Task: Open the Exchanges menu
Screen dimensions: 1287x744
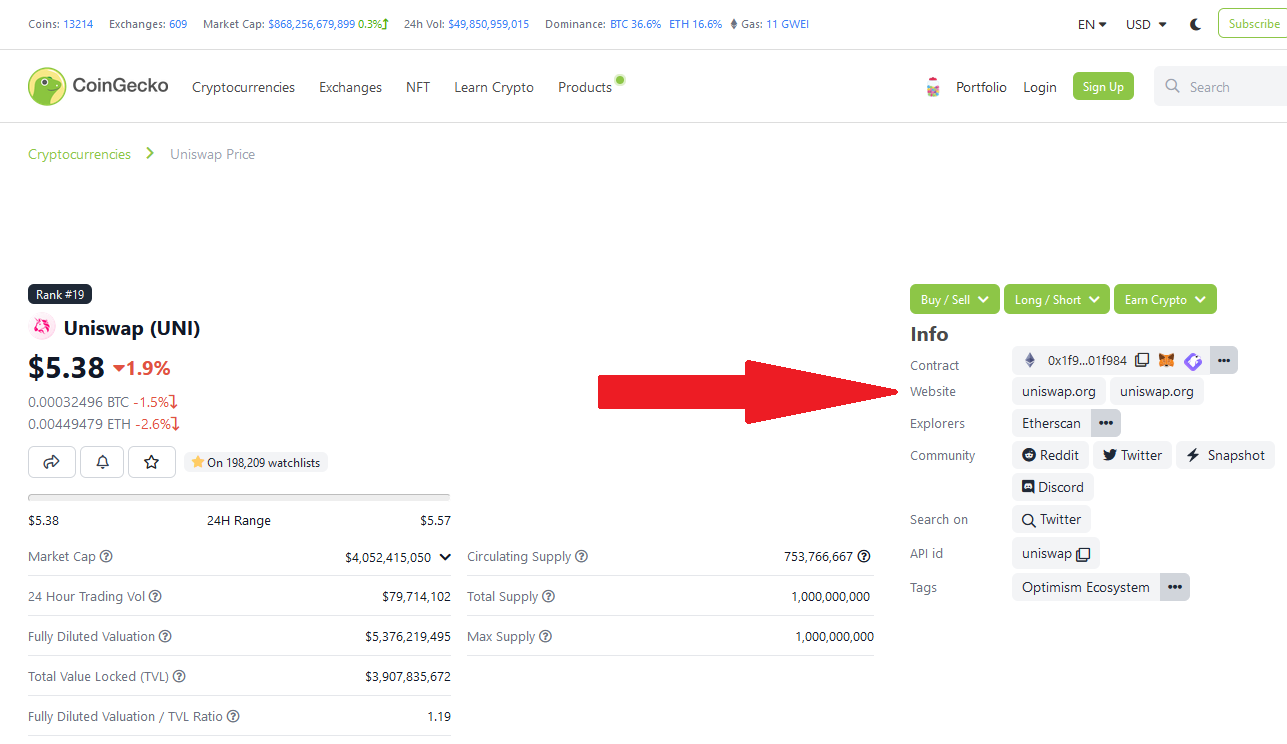Action: coord(350,87)
